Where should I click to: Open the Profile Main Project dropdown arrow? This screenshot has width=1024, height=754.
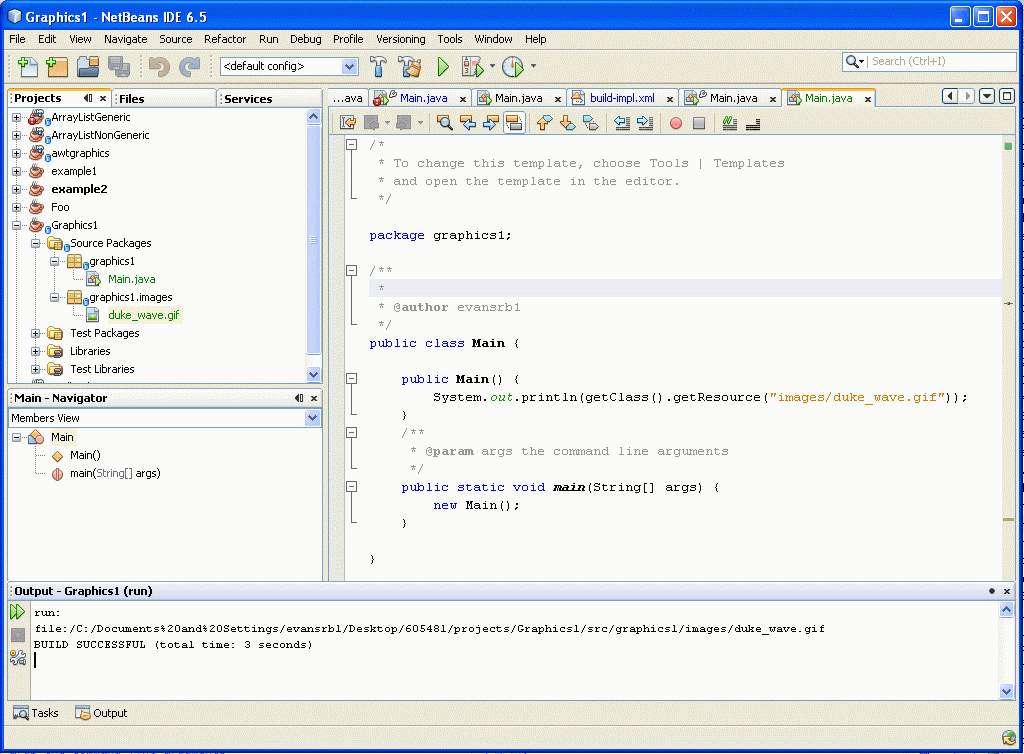click(534, 66)
